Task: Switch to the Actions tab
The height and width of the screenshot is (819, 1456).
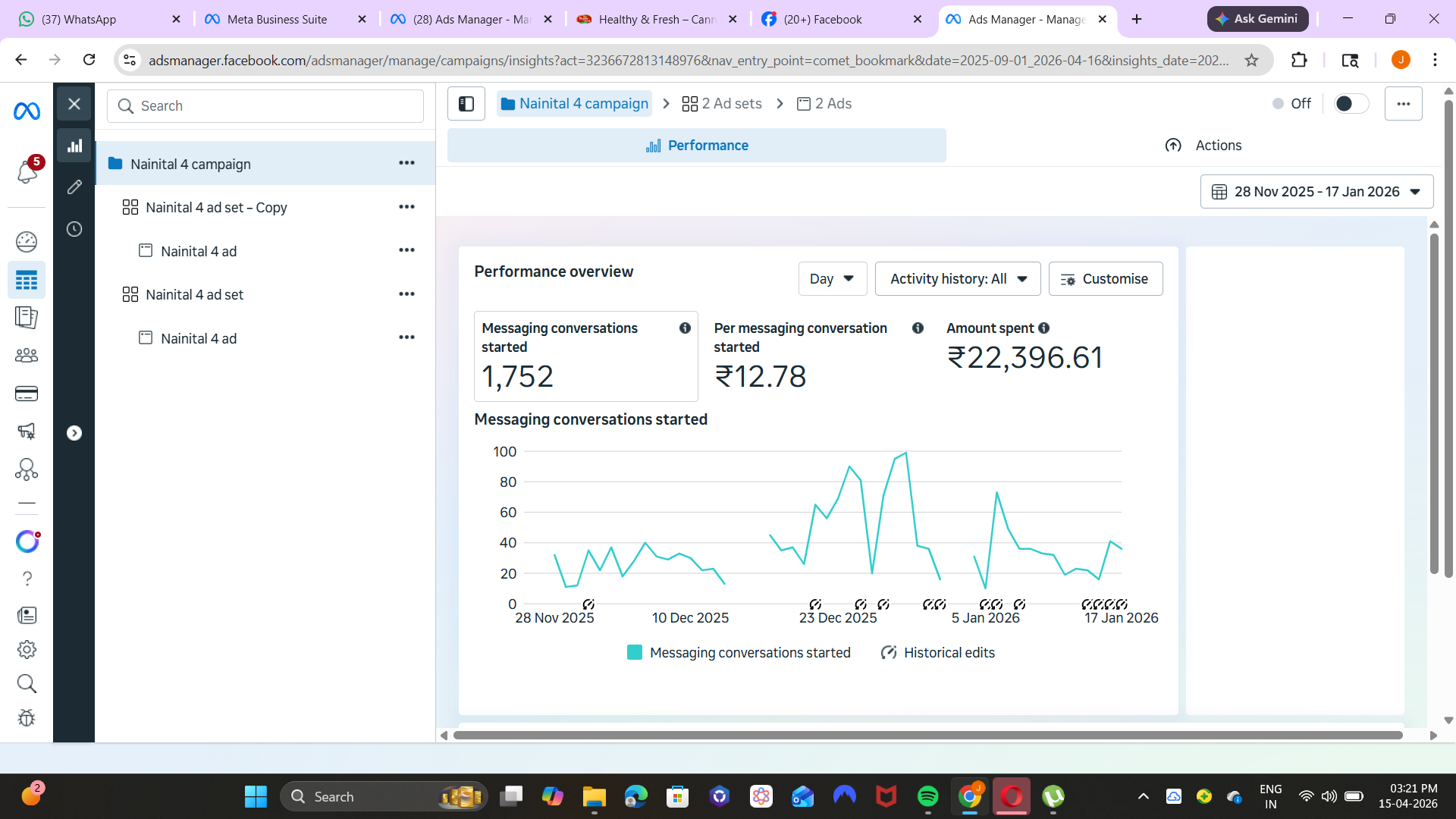Action: tap(1203, 146)
